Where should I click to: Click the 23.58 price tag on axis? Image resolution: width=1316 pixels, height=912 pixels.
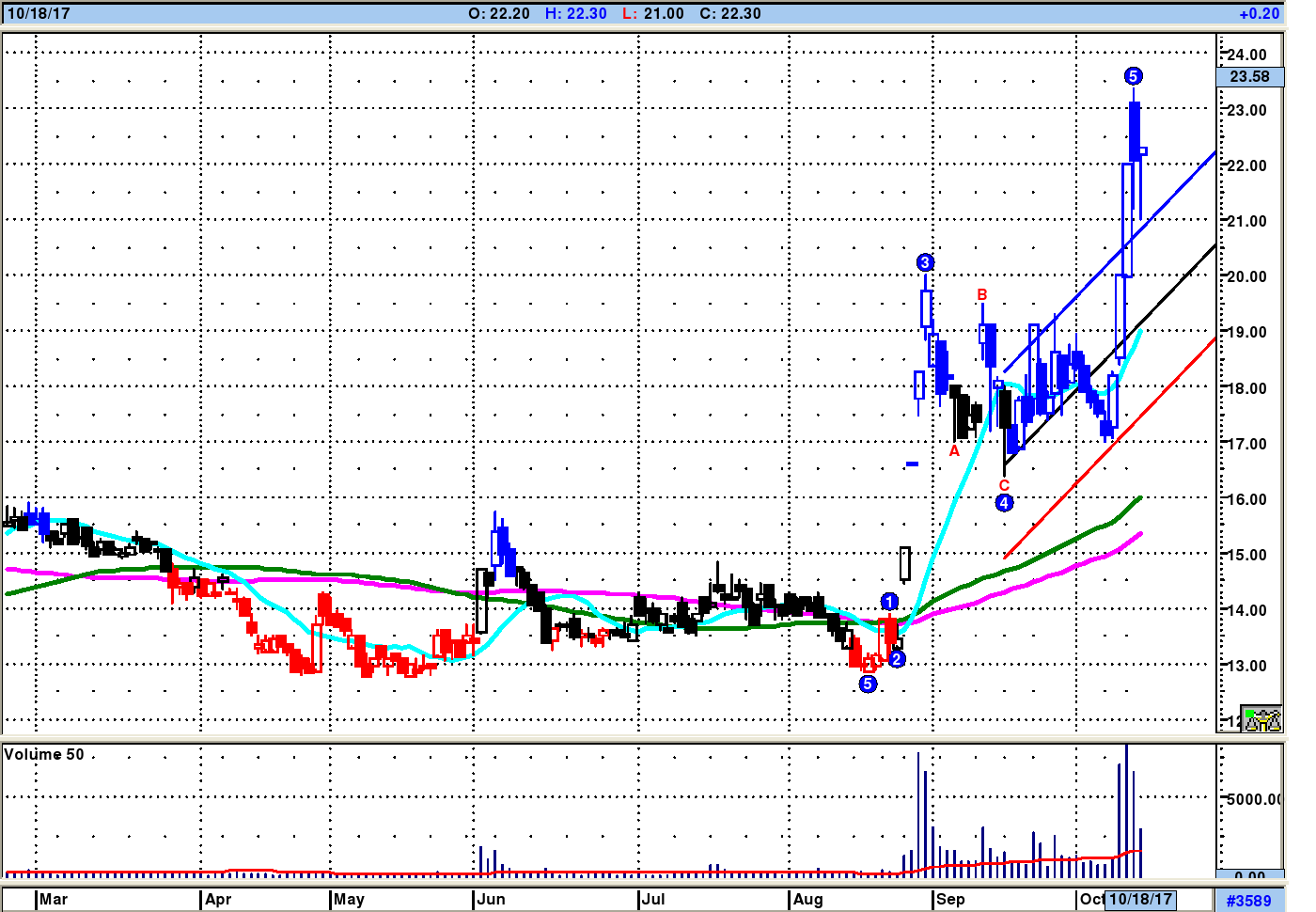1249,77
